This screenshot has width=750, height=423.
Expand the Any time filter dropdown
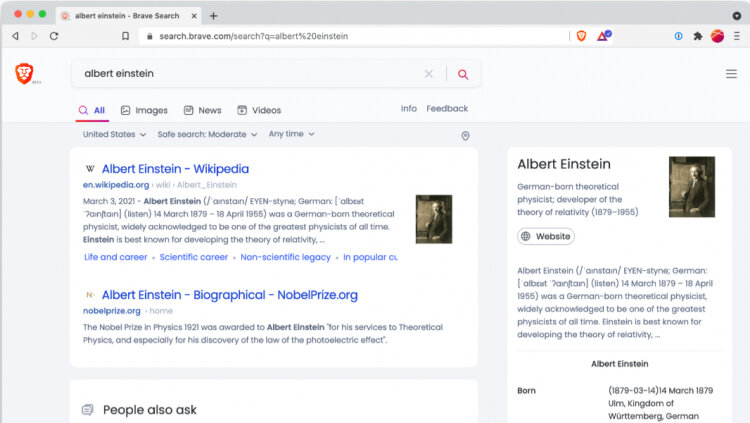click(x=291, y=134)
